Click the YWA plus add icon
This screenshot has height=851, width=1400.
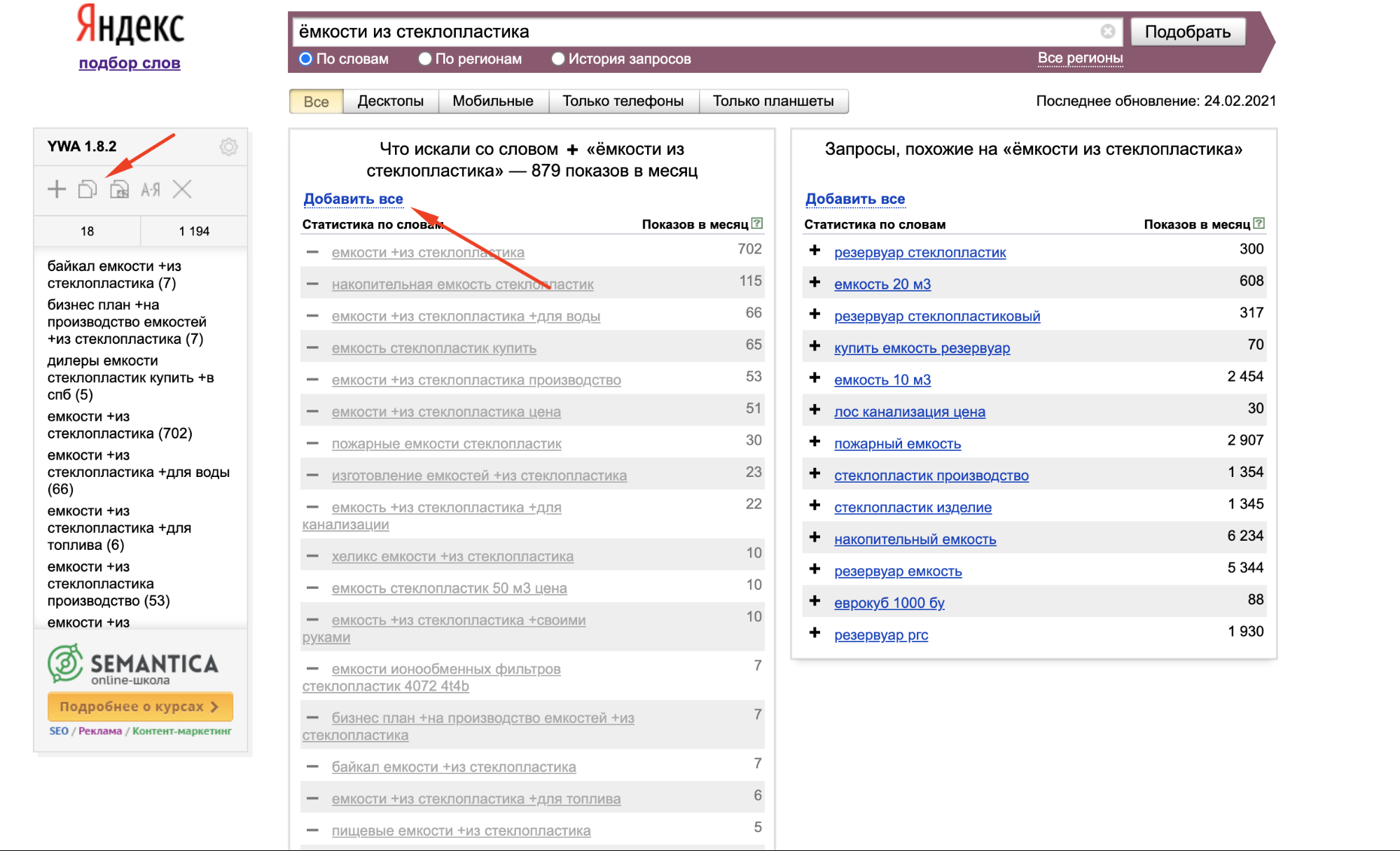[57, 189]
